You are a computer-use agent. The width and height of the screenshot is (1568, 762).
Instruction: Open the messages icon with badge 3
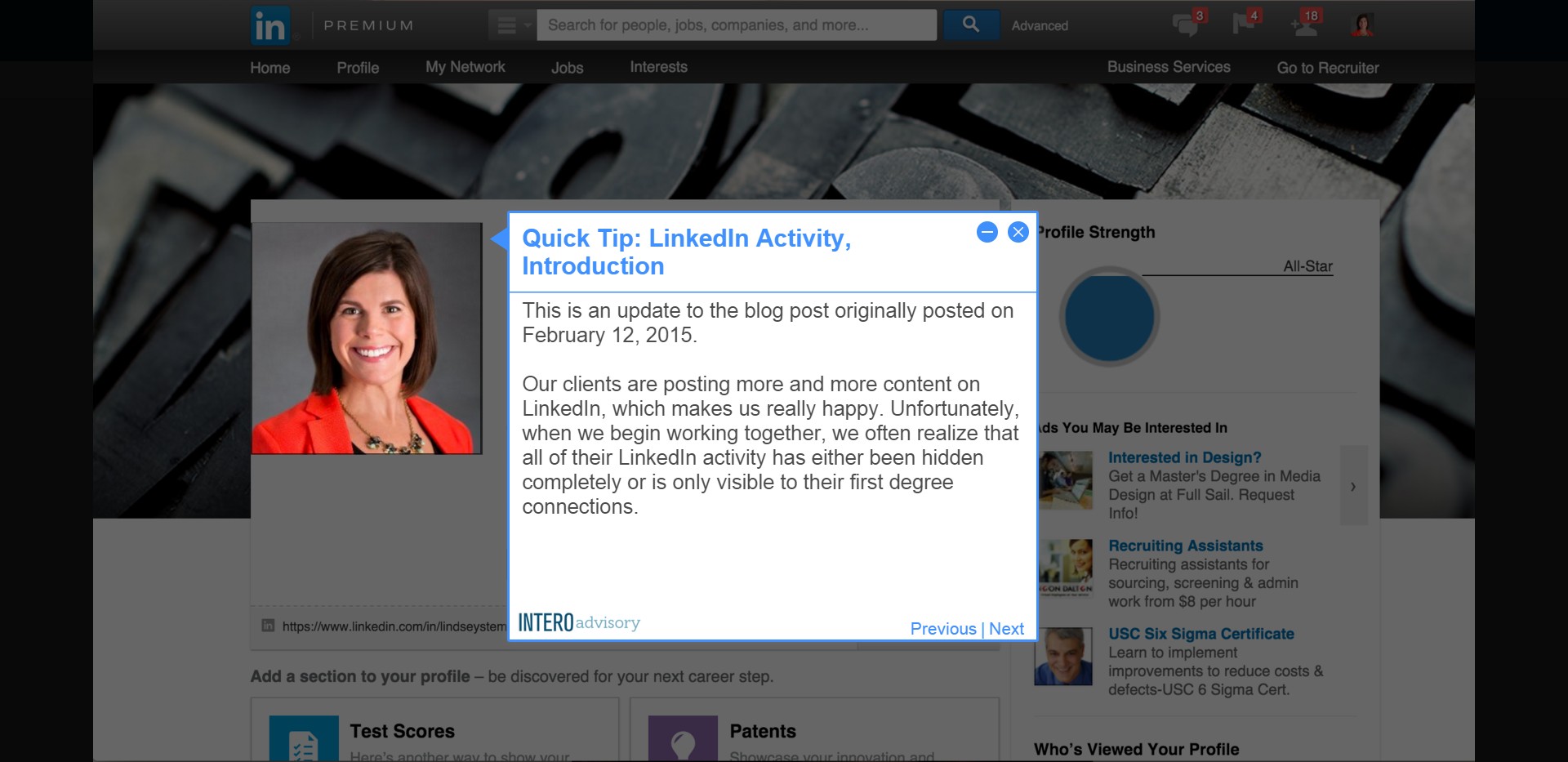(1186, 24)
